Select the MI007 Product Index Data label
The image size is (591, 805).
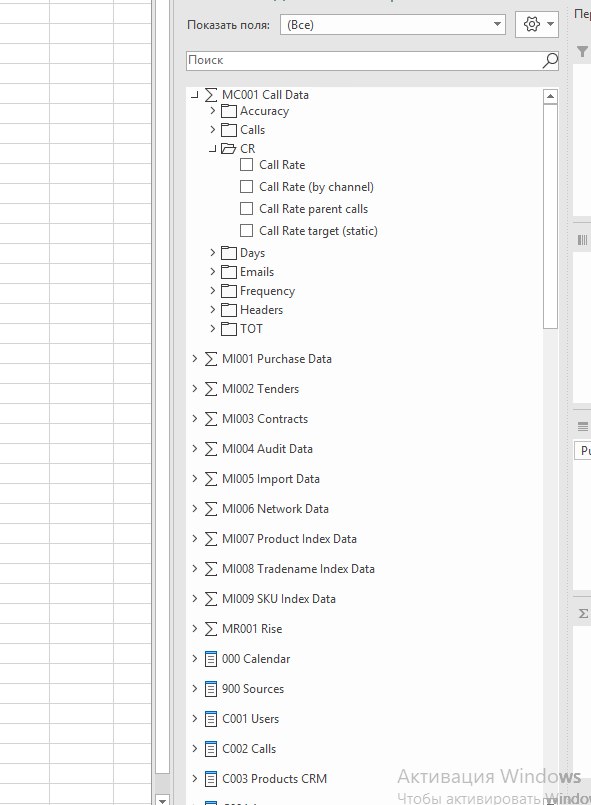click(x=289, y=539)
